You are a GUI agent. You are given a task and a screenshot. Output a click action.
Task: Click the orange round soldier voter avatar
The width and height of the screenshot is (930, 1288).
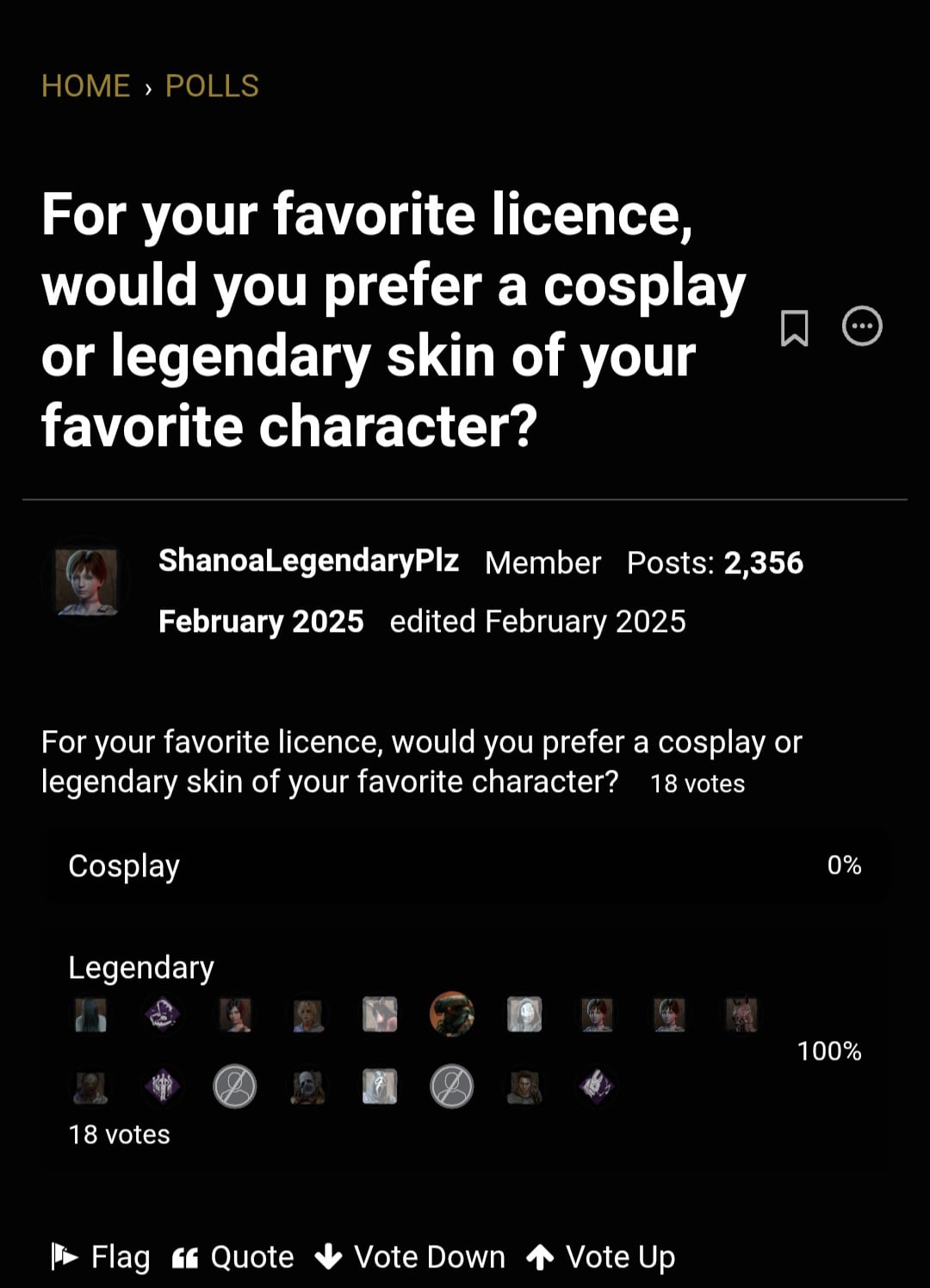click(x=451, y=1014)
